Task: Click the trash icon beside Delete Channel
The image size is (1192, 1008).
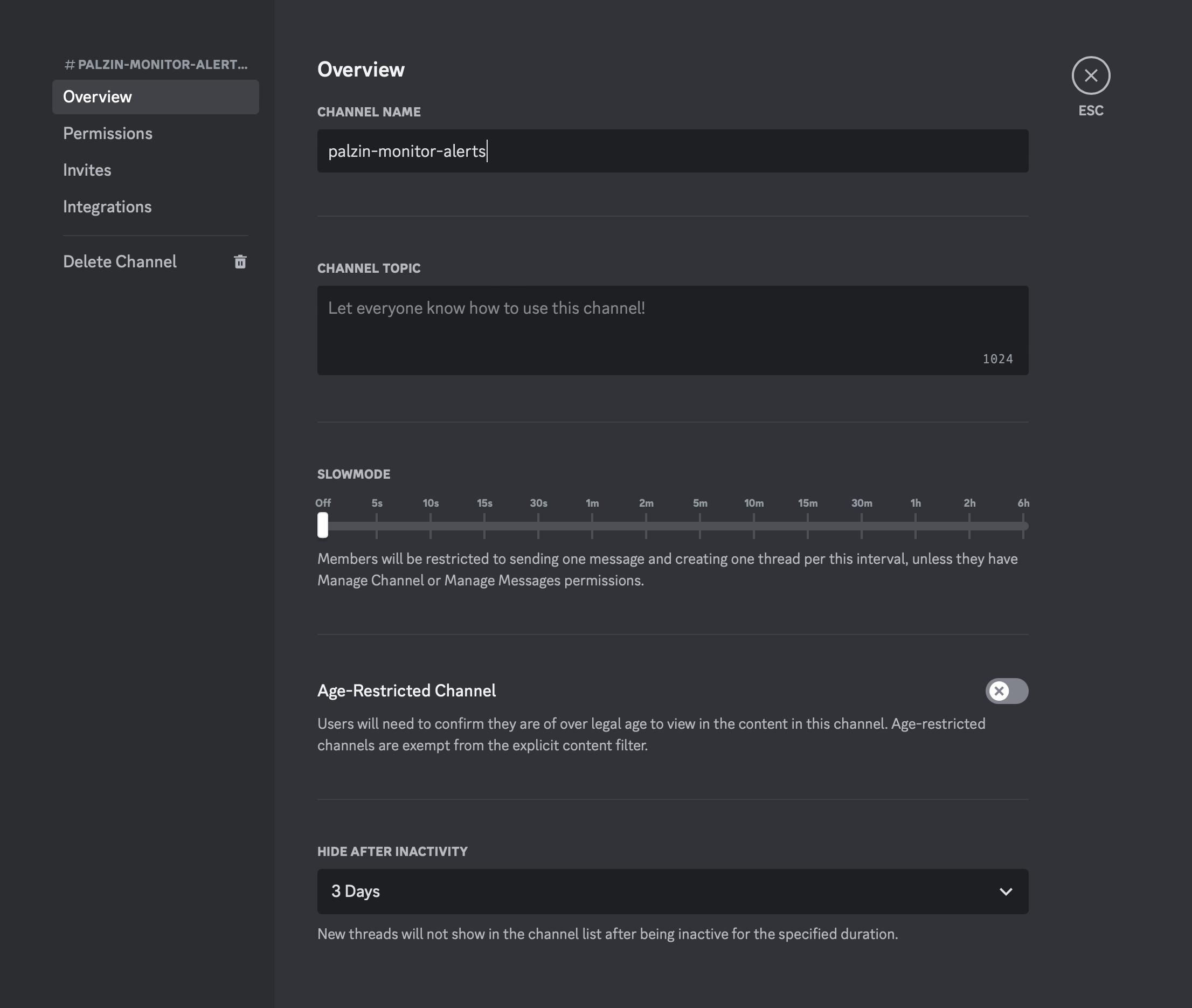Action: click(x=240, y=262)
